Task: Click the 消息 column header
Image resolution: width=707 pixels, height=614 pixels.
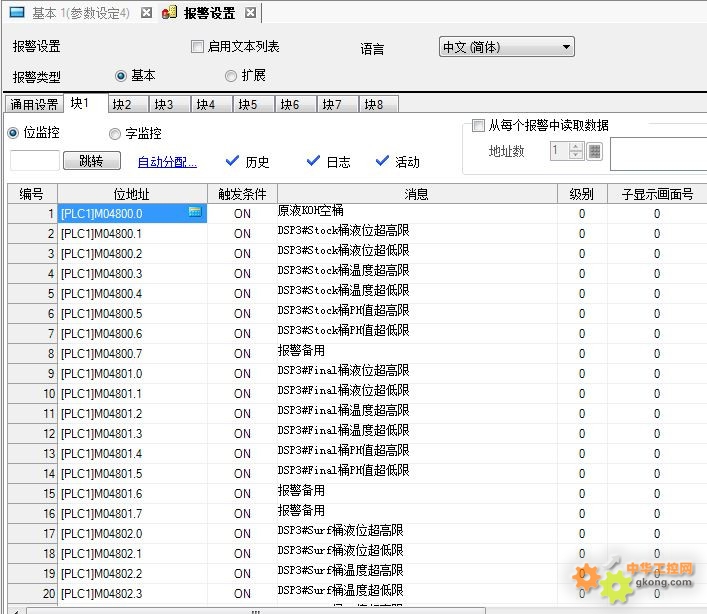Action: coord(417,194)
